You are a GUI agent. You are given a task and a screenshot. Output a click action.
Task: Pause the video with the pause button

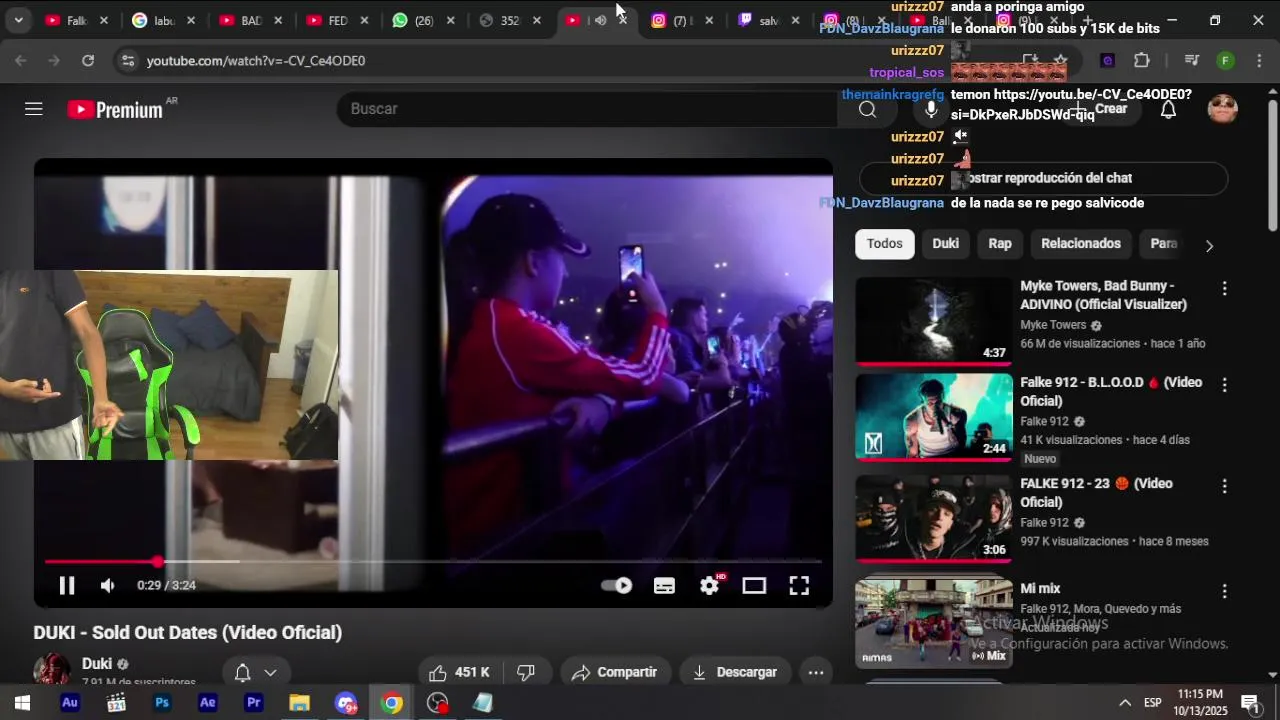(67, 586)
